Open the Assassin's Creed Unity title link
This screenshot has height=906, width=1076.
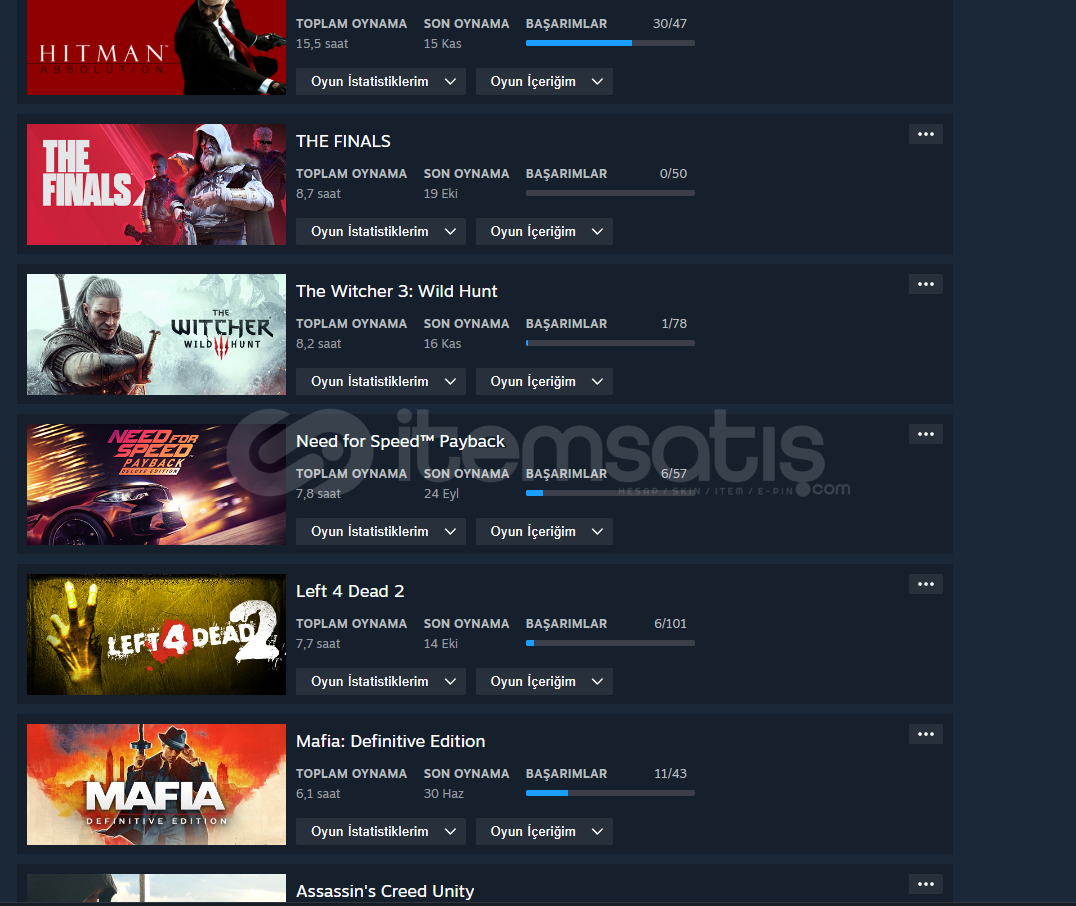[x=385, y=891]
